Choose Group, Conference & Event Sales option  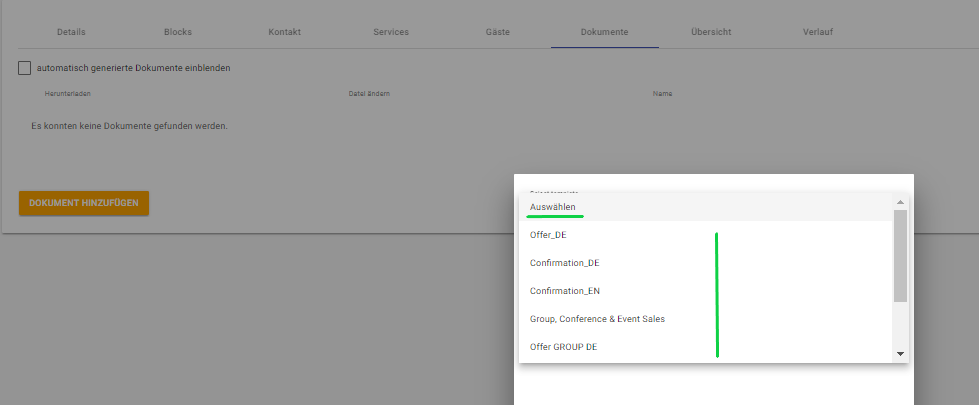point(706,319)
